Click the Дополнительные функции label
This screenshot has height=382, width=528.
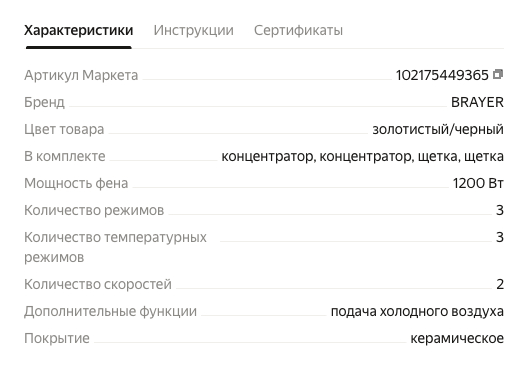tap(110, 311)
